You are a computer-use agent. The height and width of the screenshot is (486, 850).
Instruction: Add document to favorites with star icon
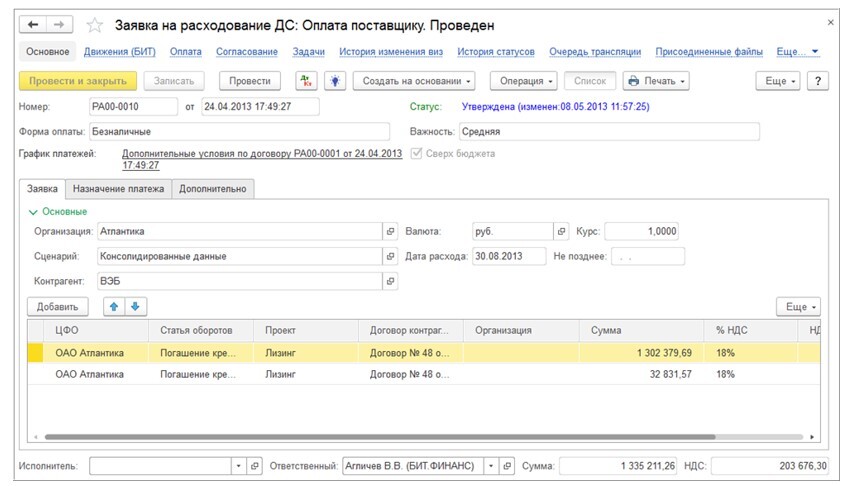coord(94,25)
